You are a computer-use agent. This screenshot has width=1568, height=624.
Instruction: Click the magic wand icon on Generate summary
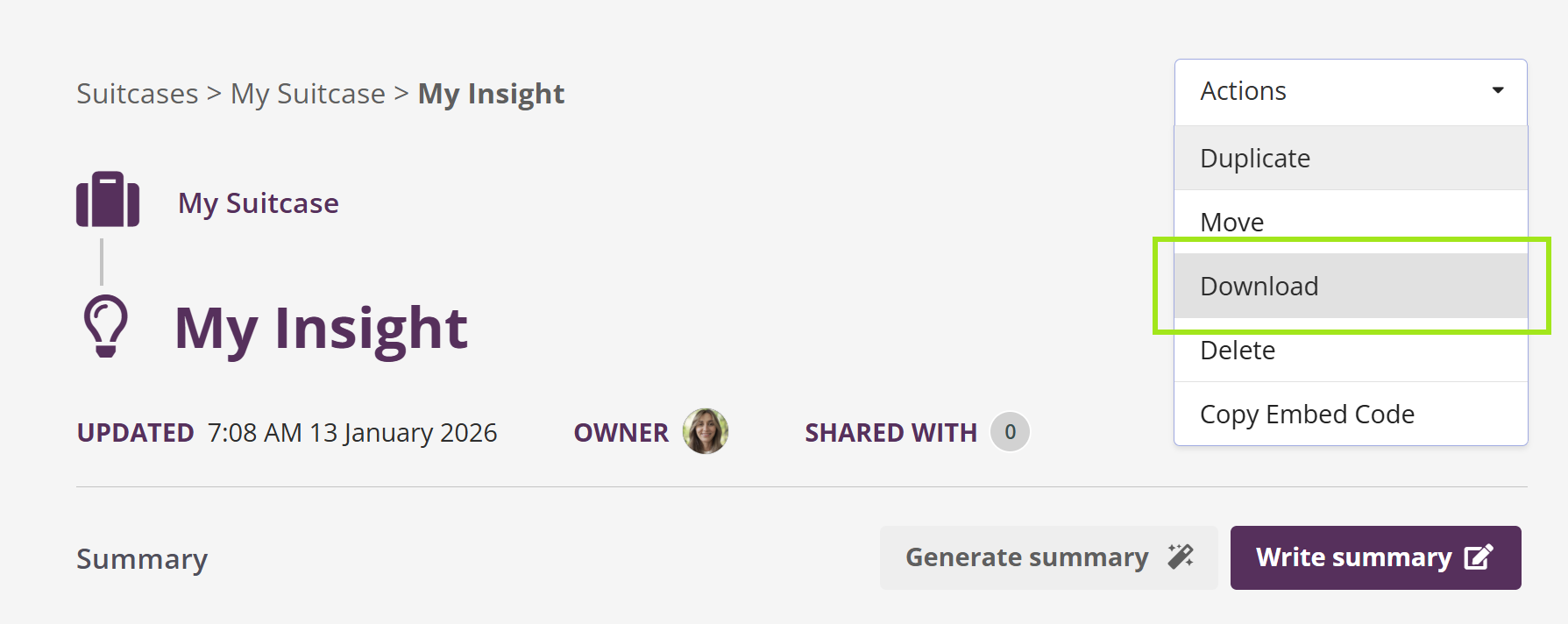pos(1181,557)
